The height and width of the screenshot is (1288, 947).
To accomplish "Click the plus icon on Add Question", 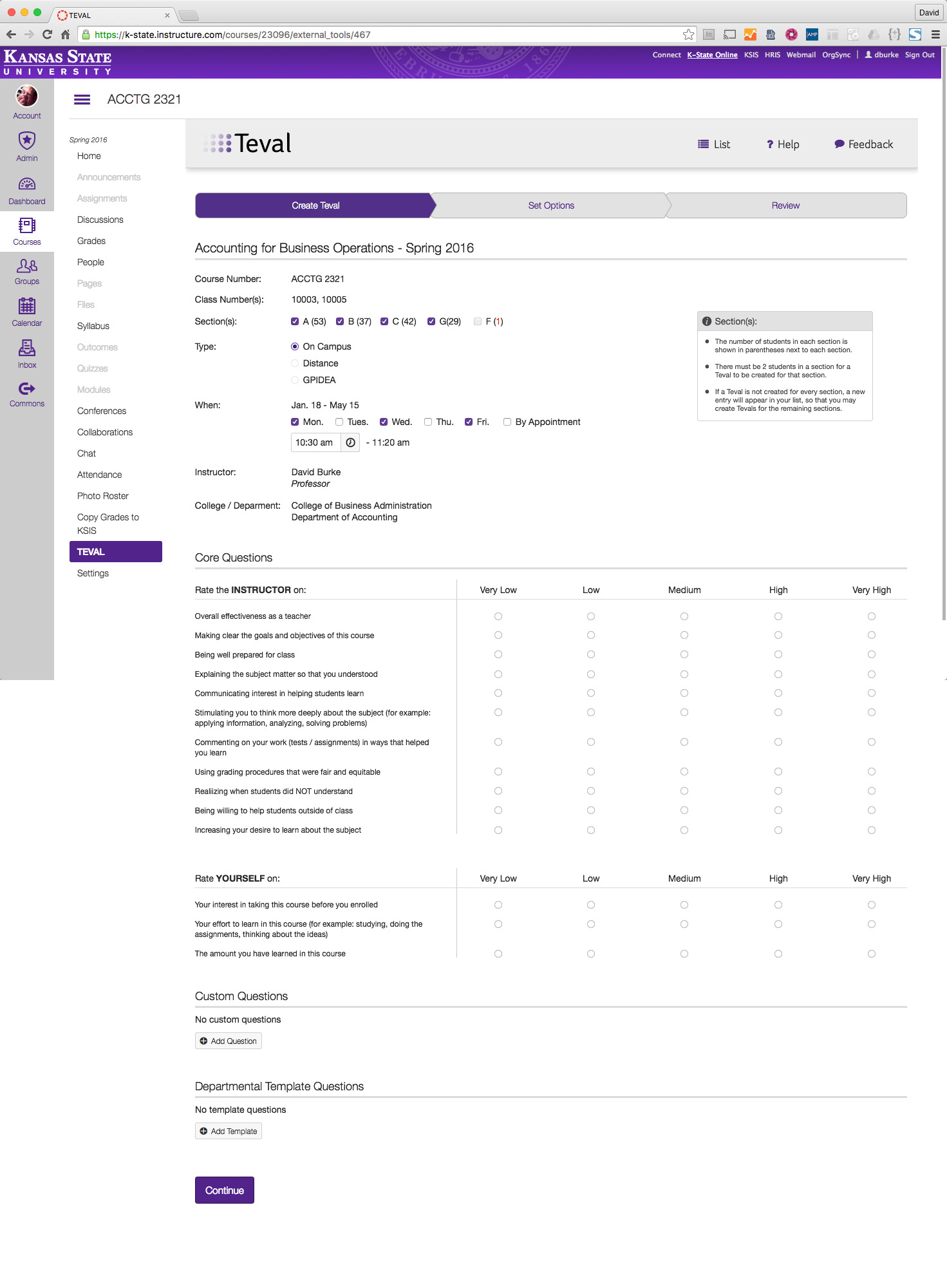I will [203, 1041].
